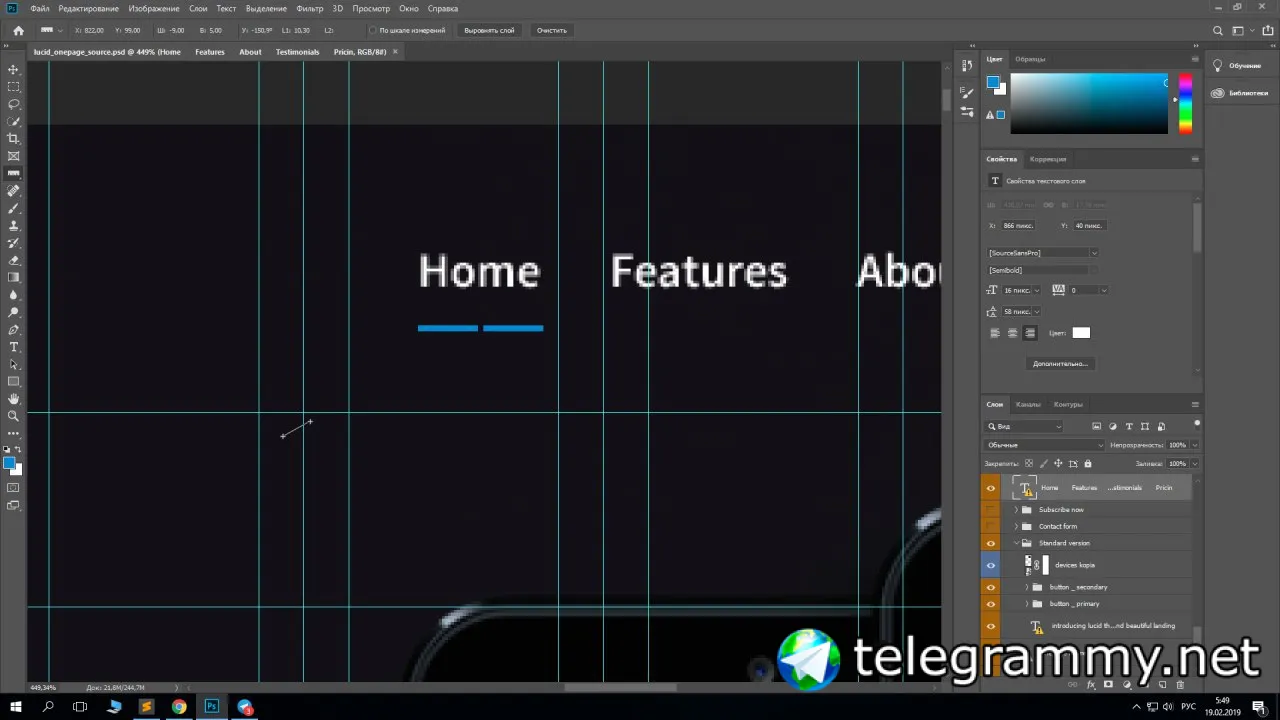This screenshot has width=1280, height=720.
Task: Collapse the Standard version group
Action: [x=1016, y=543]
